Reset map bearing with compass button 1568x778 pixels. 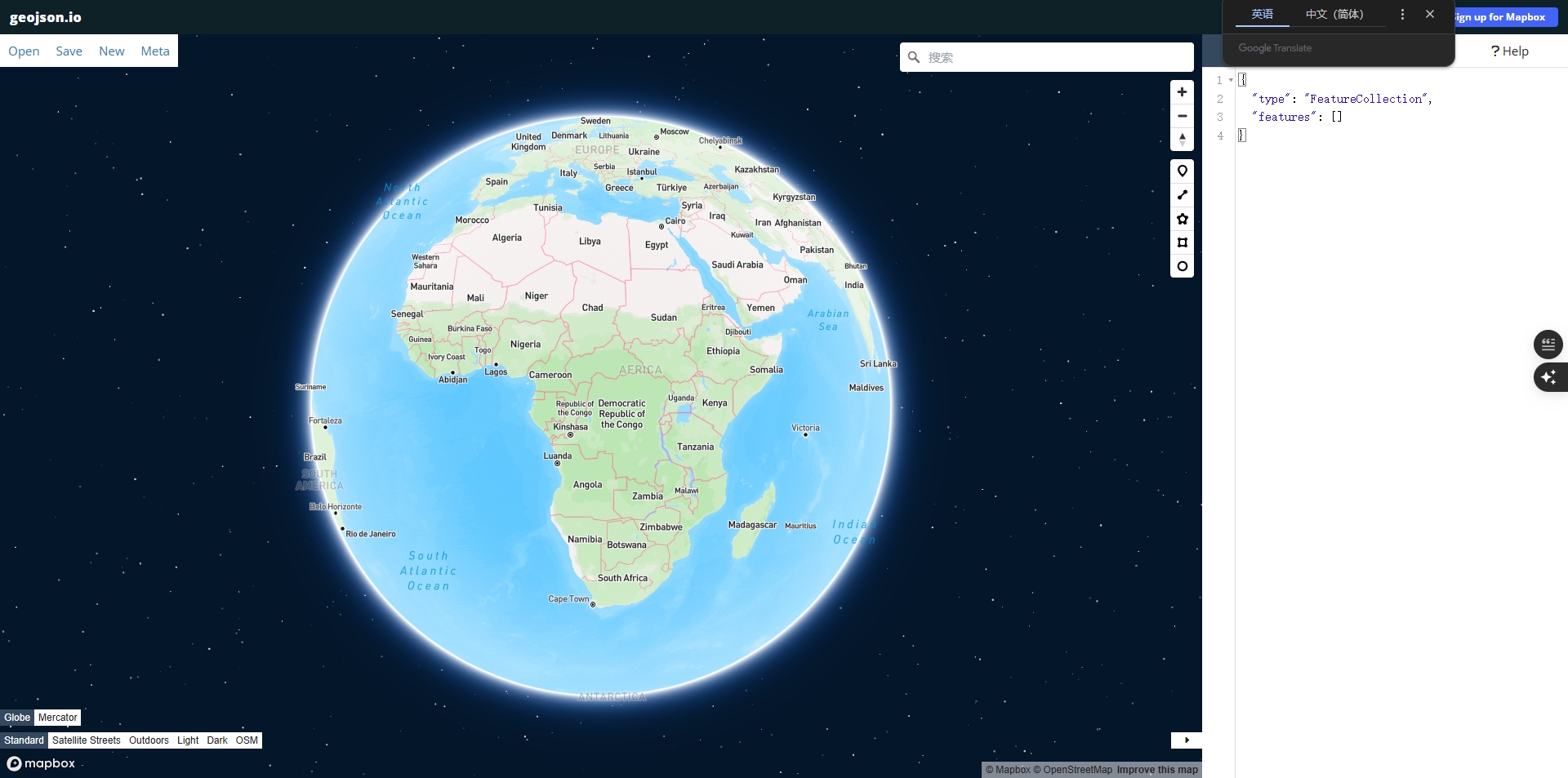coord(1182,140)
